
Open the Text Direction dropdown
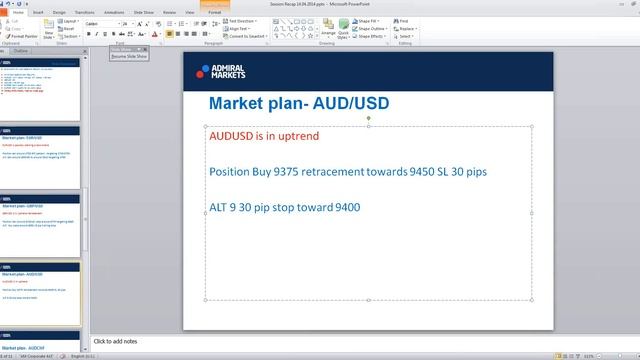point(240,21)
